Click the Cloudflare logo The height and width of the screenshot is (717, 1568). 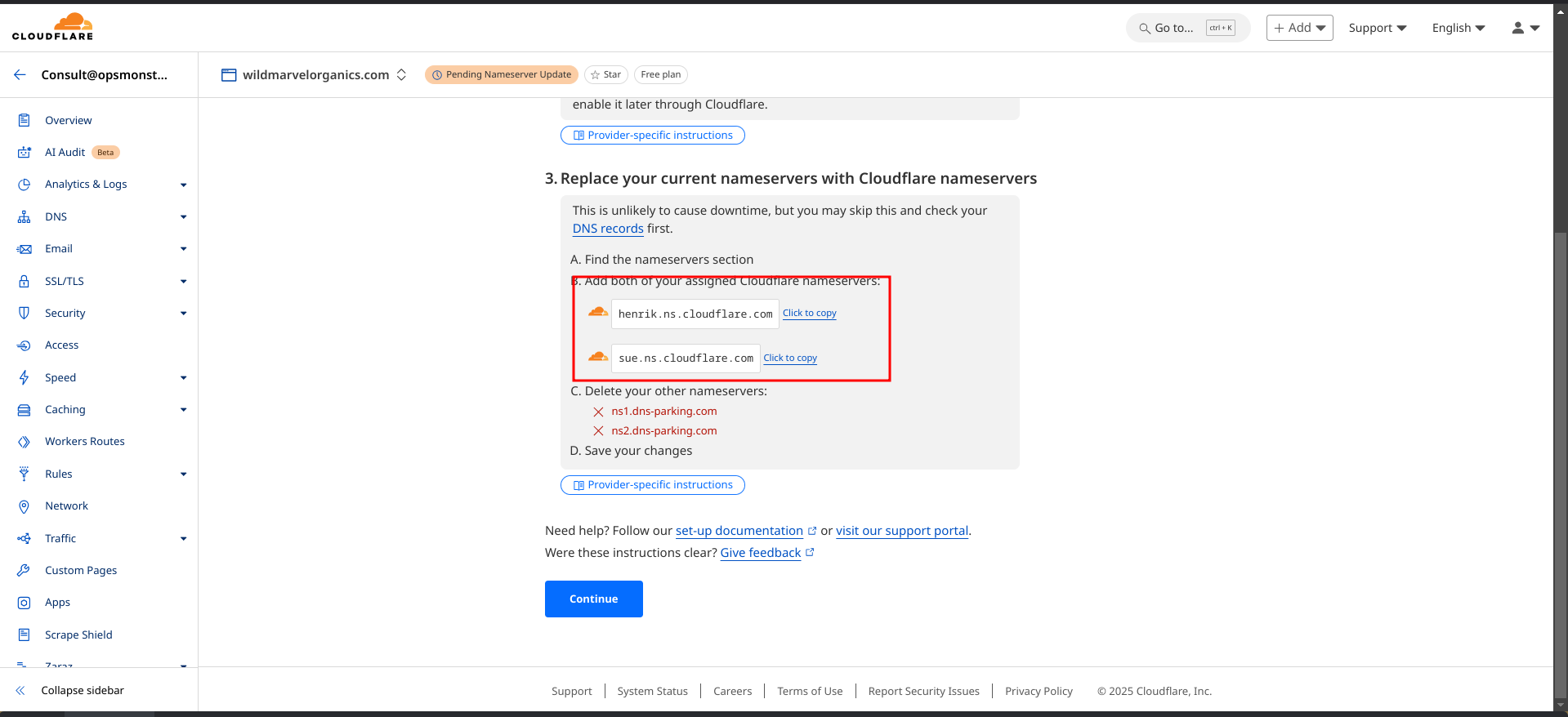(x=52, y=26)
